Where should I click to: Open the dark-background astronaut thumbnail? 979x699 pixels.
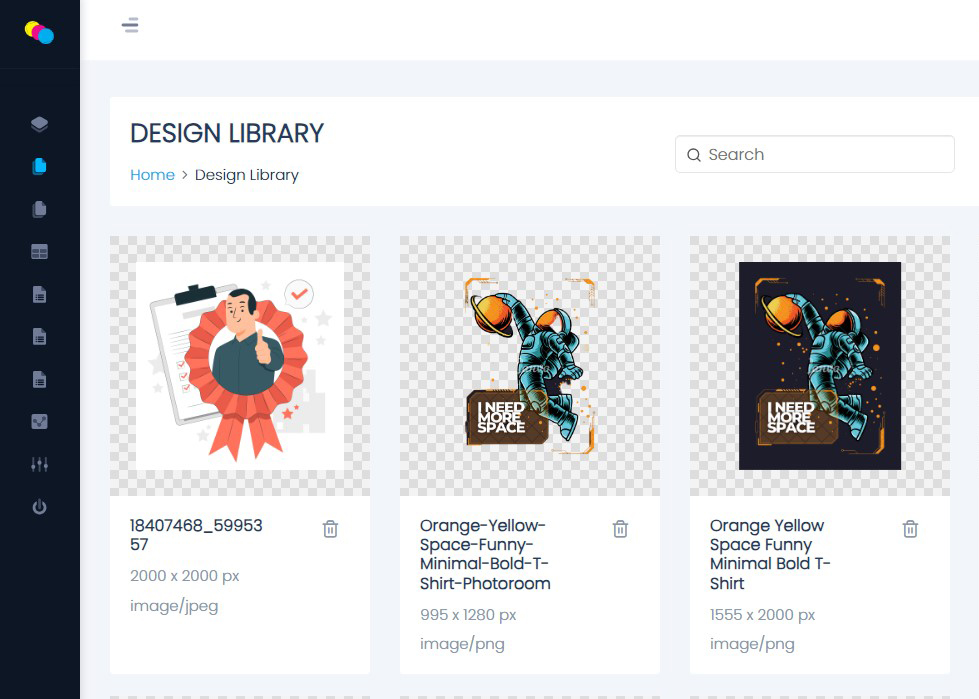820,366
